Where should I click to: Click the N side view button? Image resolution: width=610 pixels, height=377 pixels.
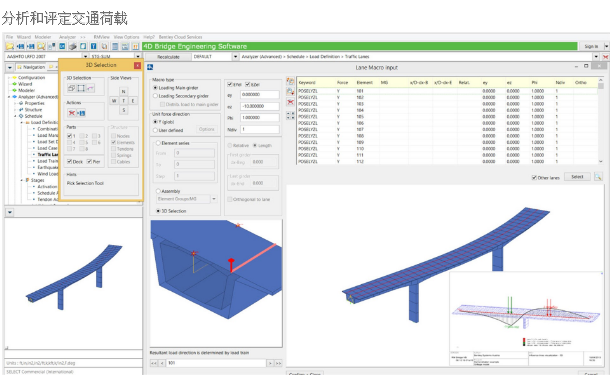pyautogui.click(x=123, y=91)
